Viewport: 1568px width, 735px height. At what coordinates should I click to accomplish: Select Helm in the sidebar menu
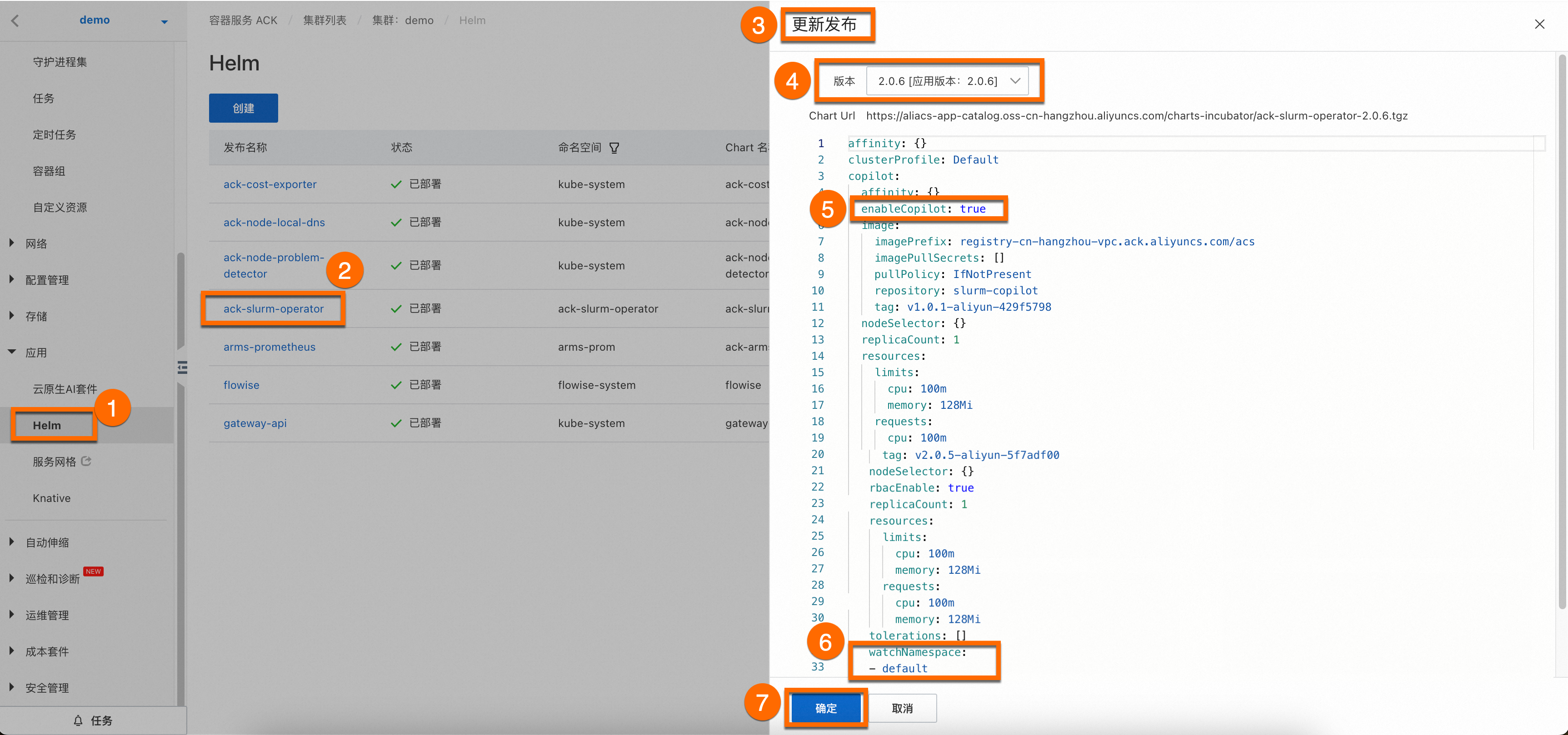point(47,425)
